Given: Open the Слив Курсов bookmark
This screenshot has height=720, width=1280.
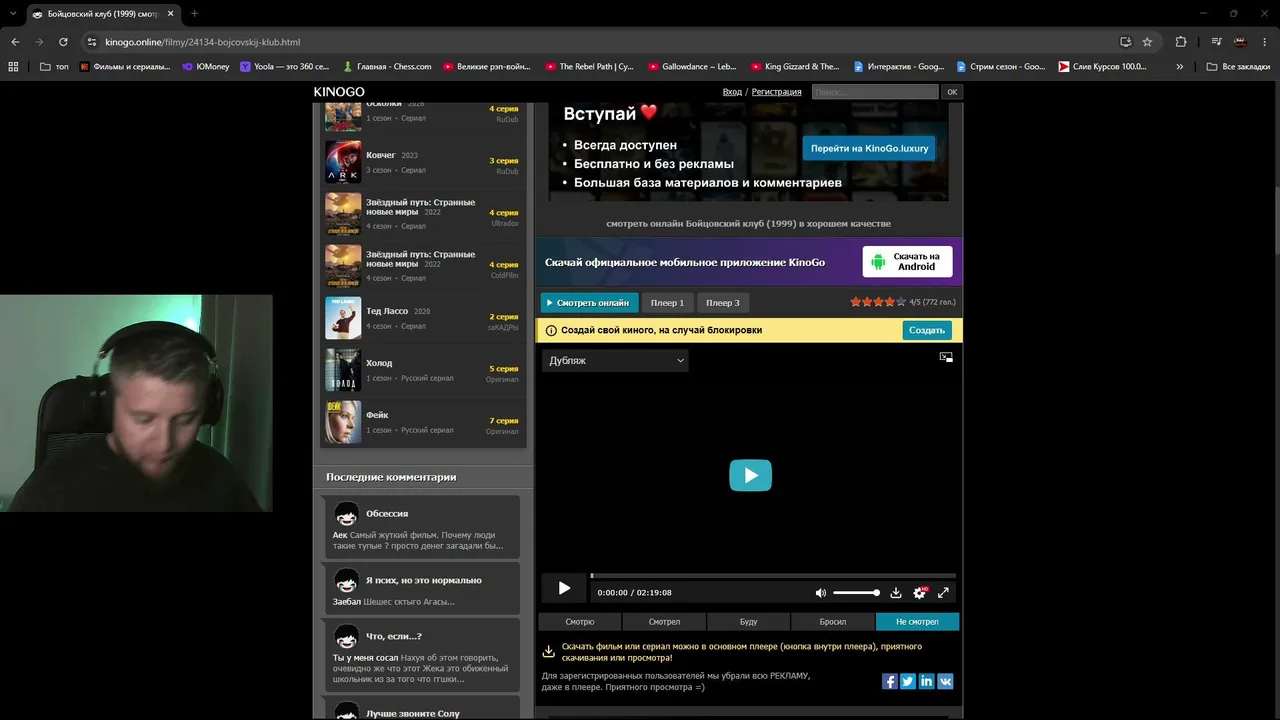Looking at the screenshot, I should coord(1103,67).
